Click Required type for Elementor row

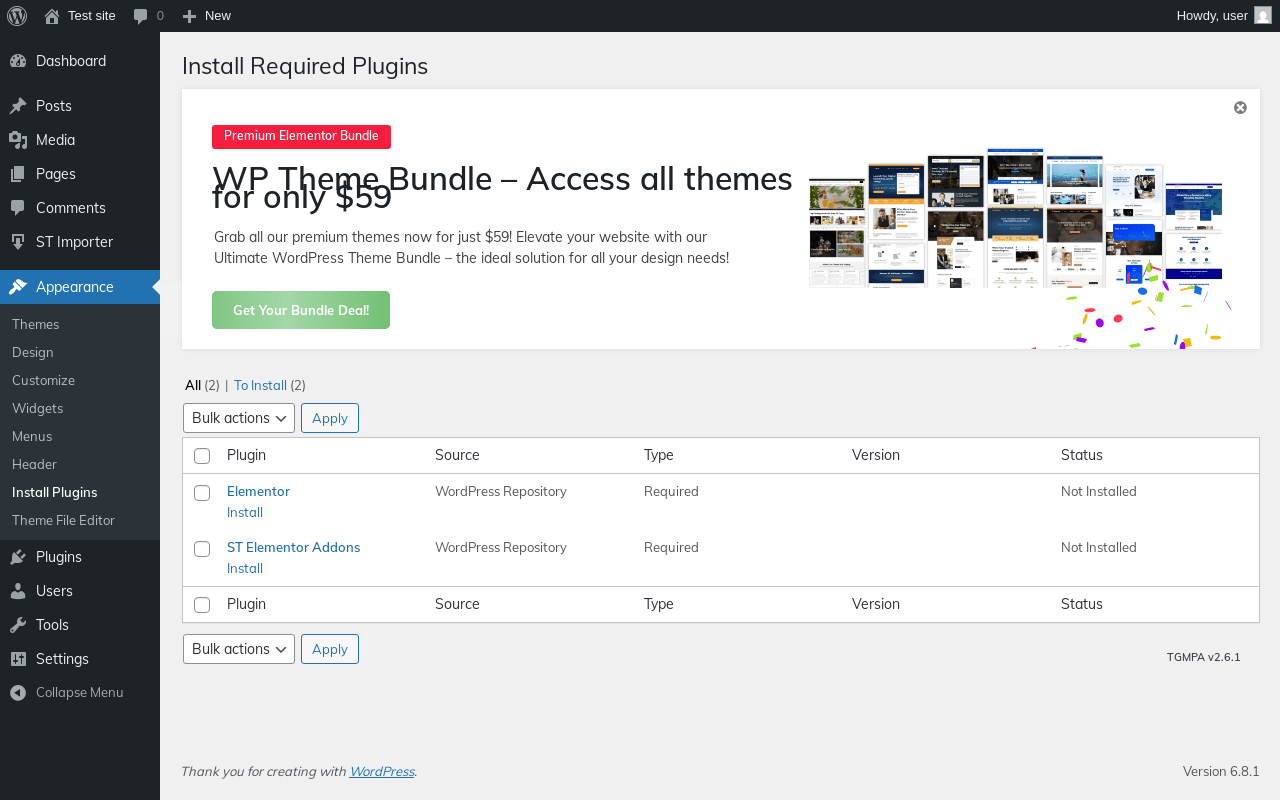pos(671,491)
